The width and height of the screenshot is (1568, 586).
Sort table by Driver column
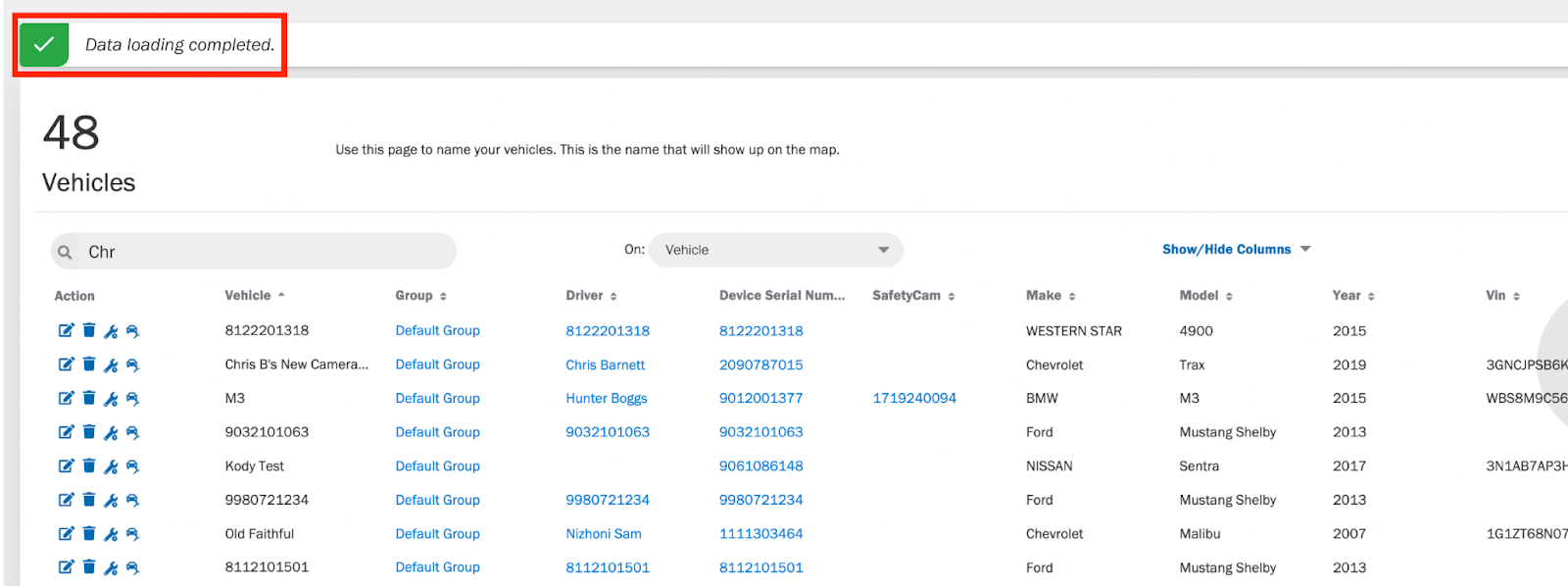[x=591, y=295]
